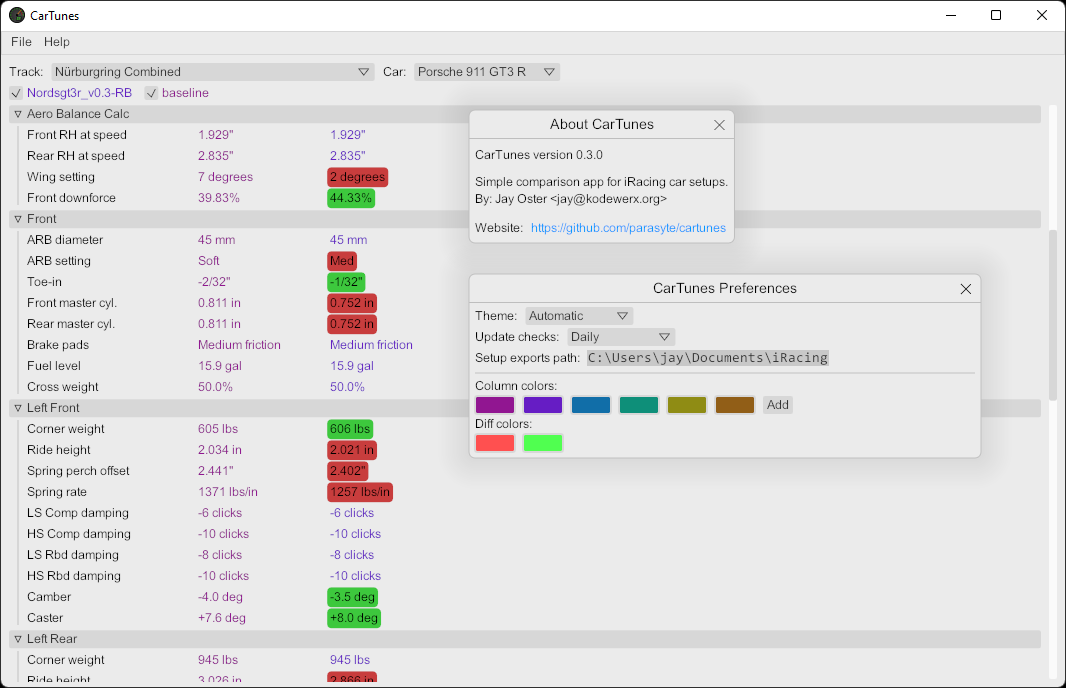Click the 'Brake pads' row label
1066x688 pixels.
pyautogui.click(x=58, y=345)
